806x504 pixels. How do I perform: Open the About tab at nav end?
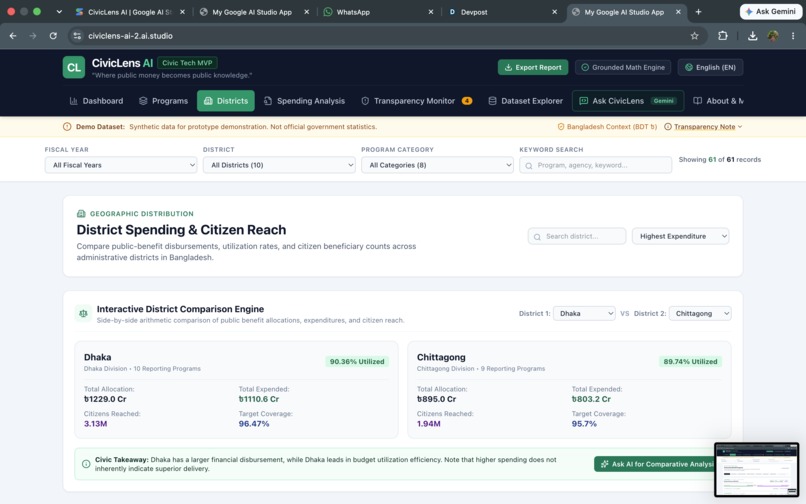tap(718, 101)
